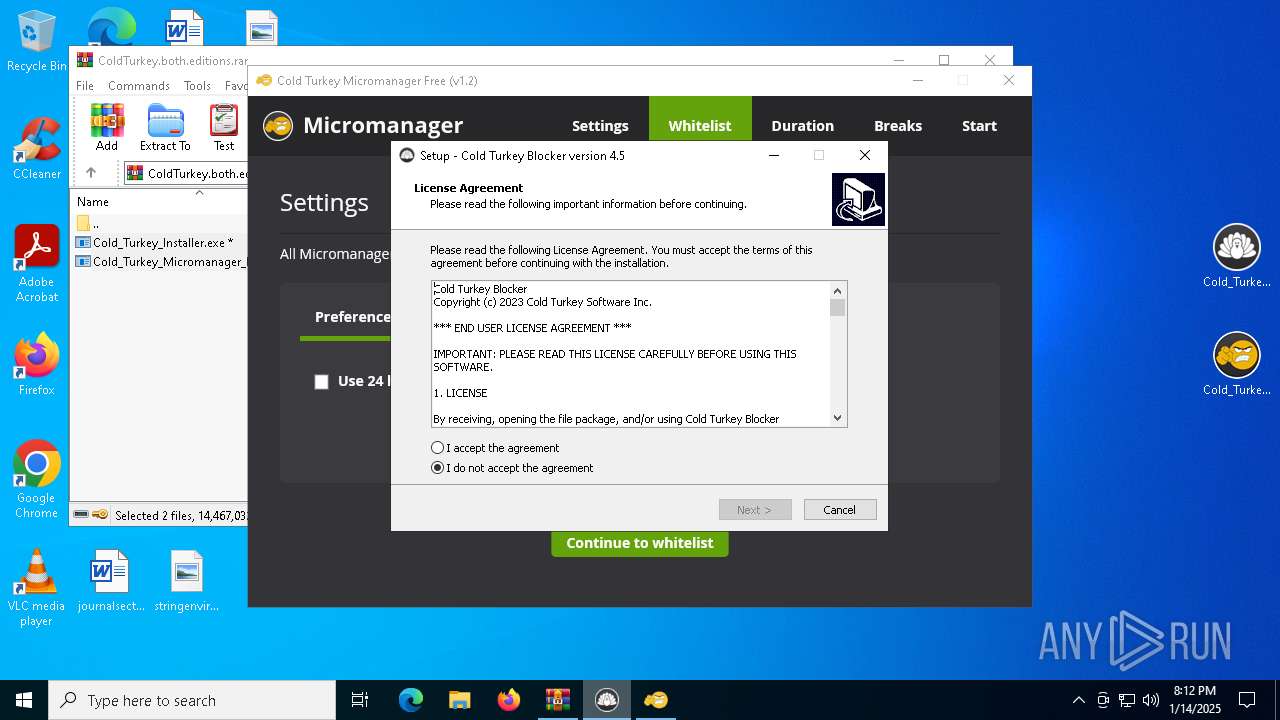Click the Google Chrome desktop icon
This screenshot has height=720, width=1280.
(x=37, y=479)
